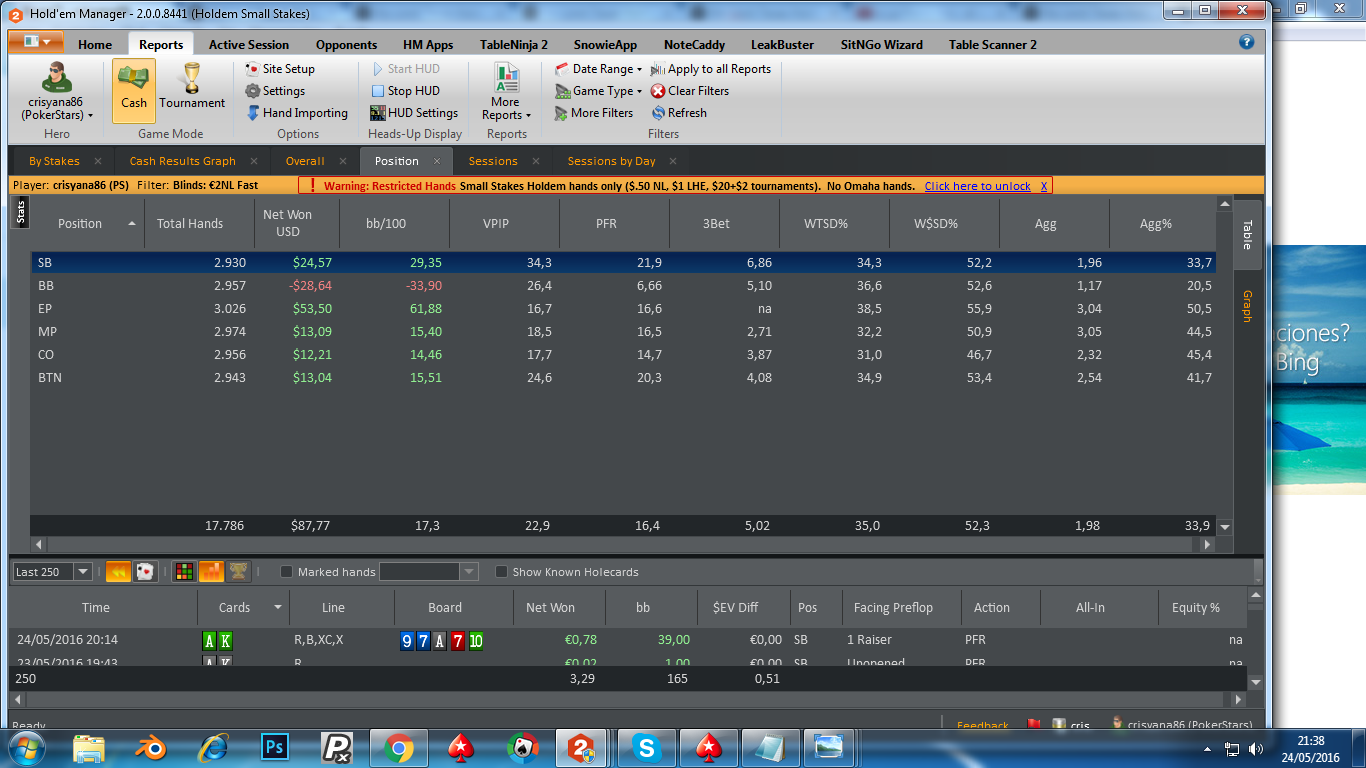Sort by the bb/100 column header
1366x768 pixels.
[395, 224]
